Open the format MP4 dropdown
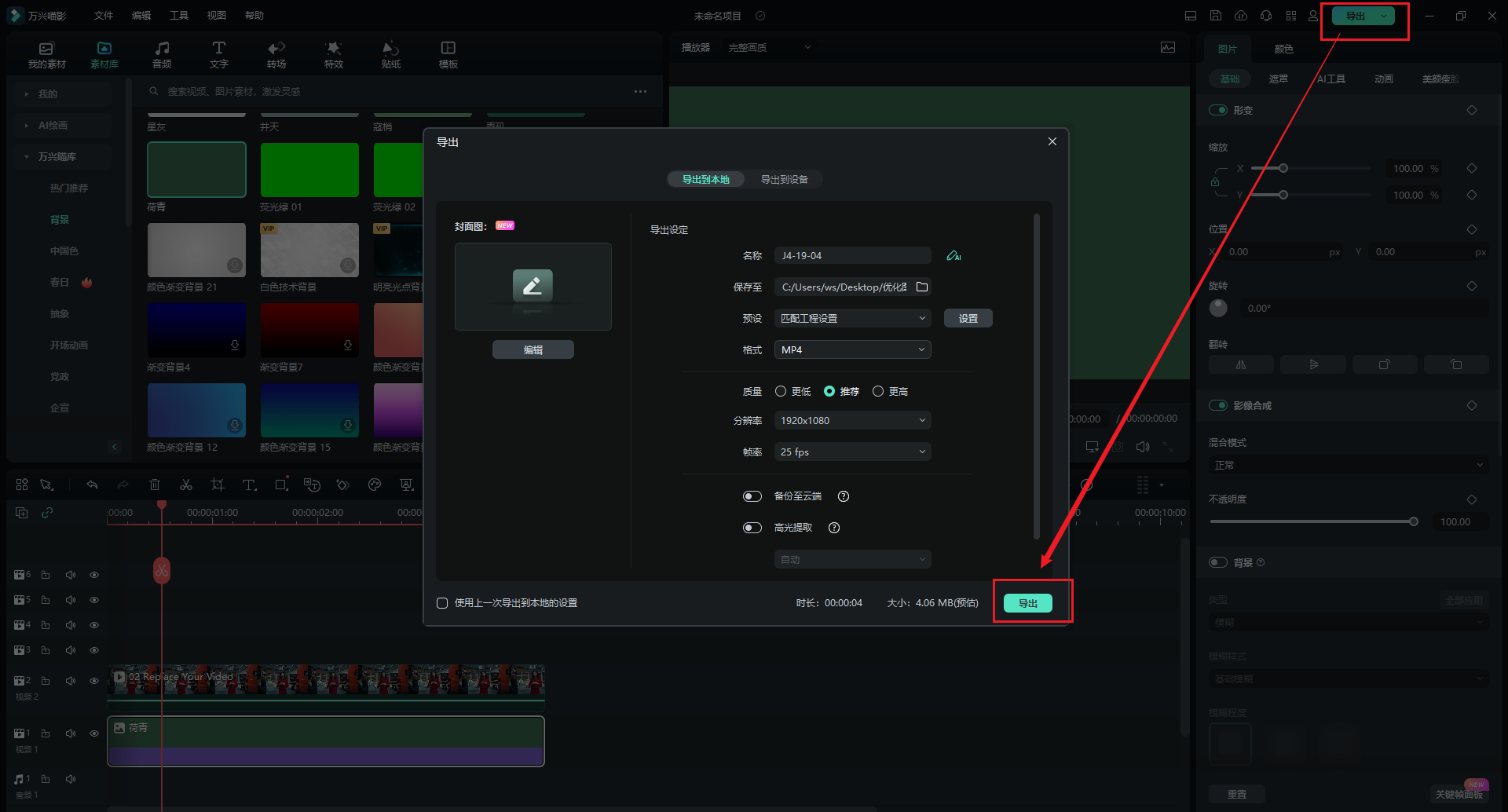The height and width of the screenshot is (812, 1508). (x=852, y=349)
